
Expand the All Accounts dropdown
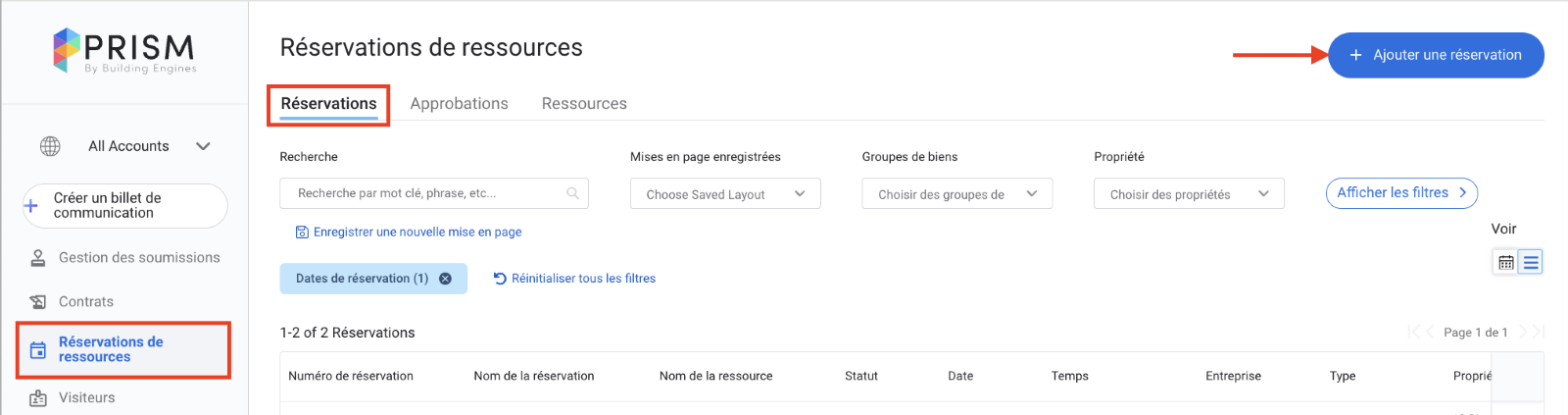click(x=203, y=146)
